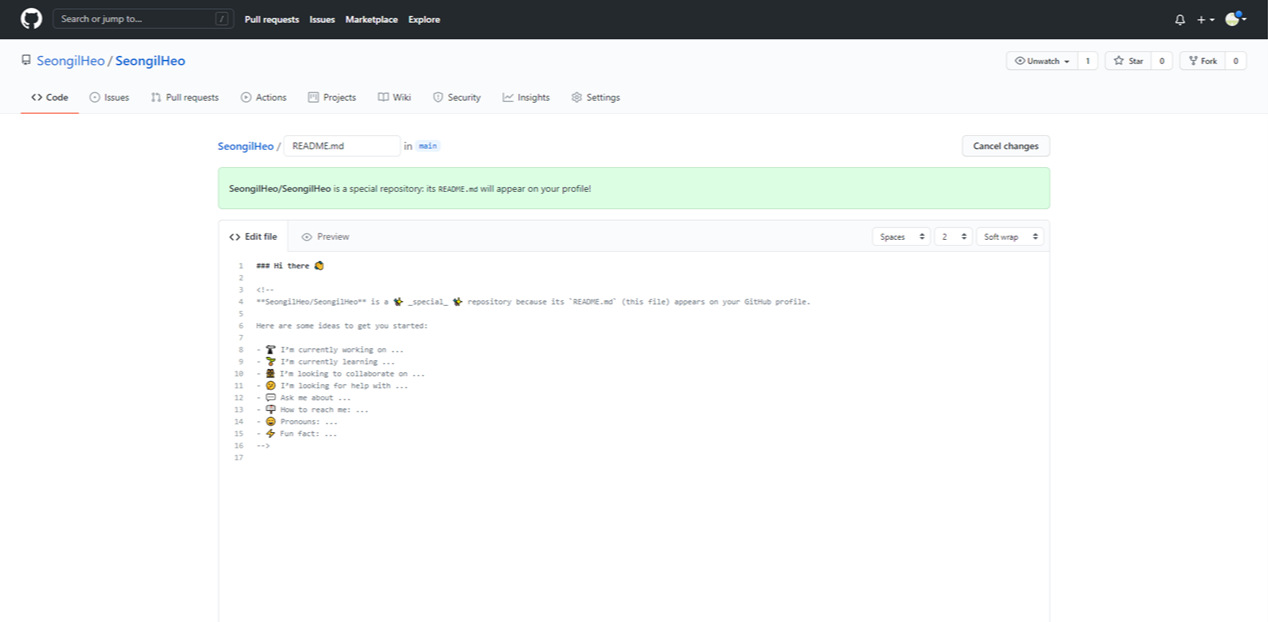Click the main branch label

pyautogui.click(x=428, y=146)
